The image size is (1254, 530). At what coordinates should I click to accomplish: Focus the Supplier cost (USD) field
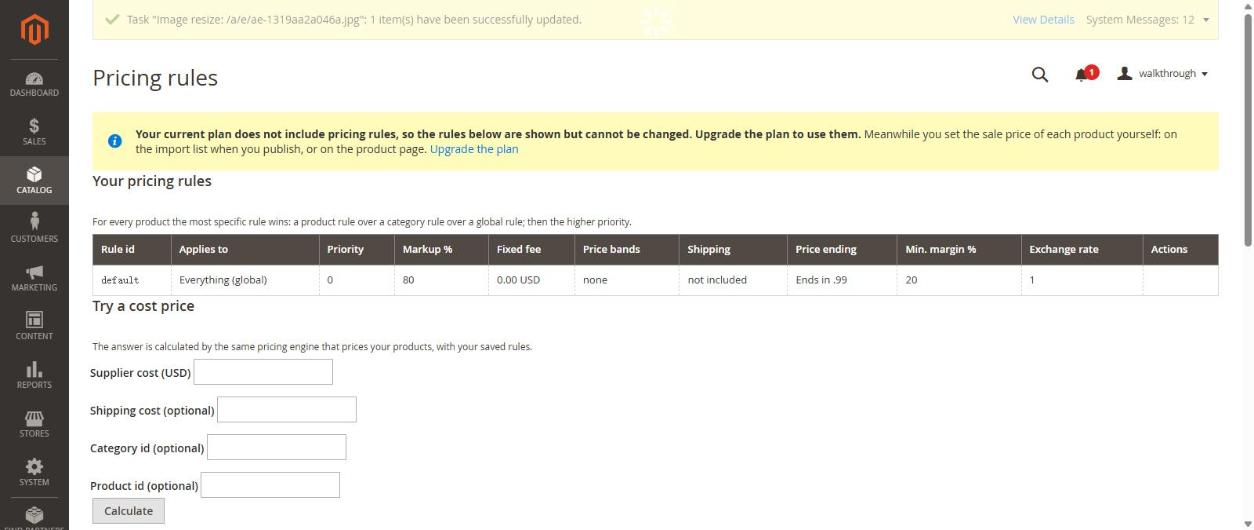pos(263,372)
